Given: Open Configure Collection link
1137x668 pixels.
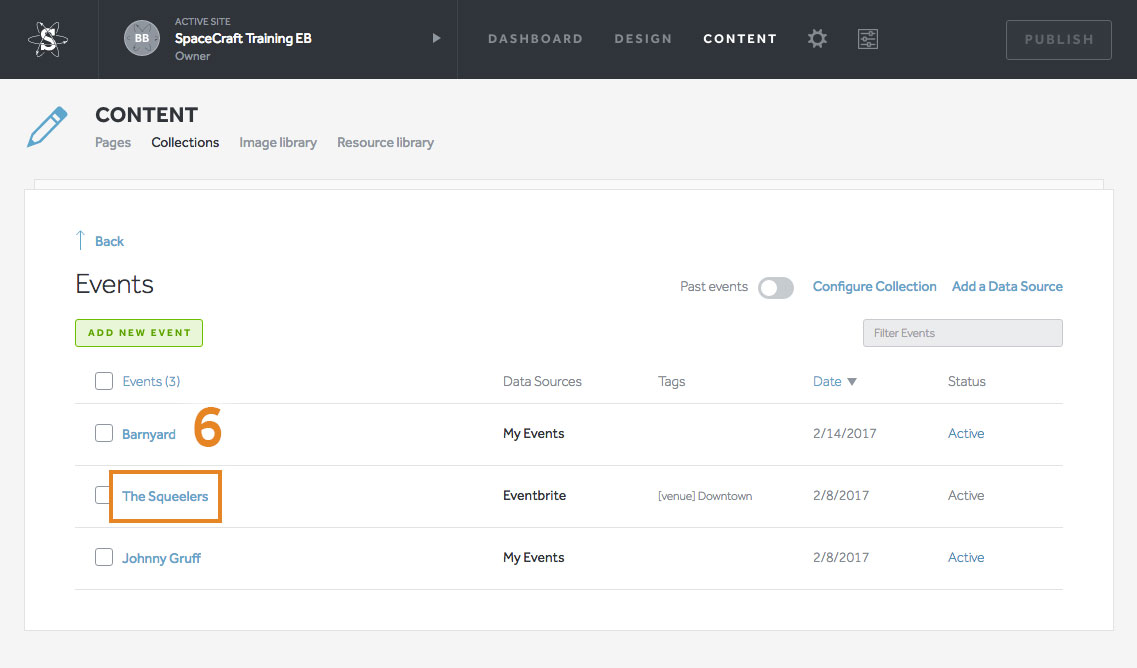Looking at the screenshot, I should pos(875,286).
